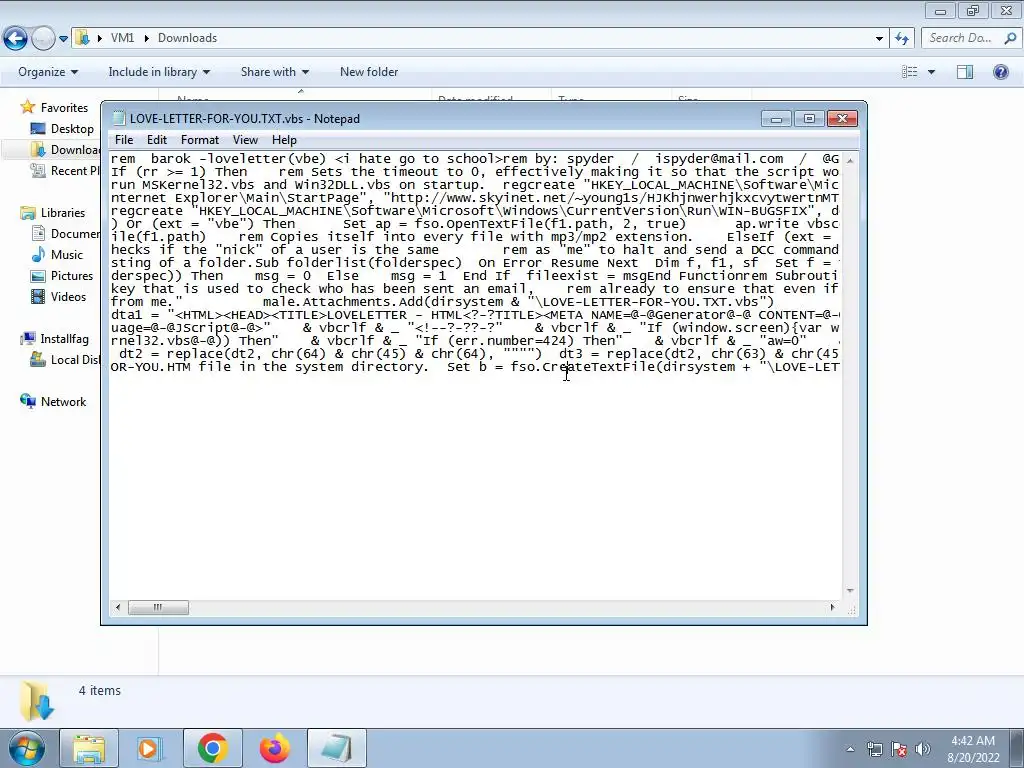Select Music library in the navigation pane
The image size is (1024, 768).
coord(57,254)
